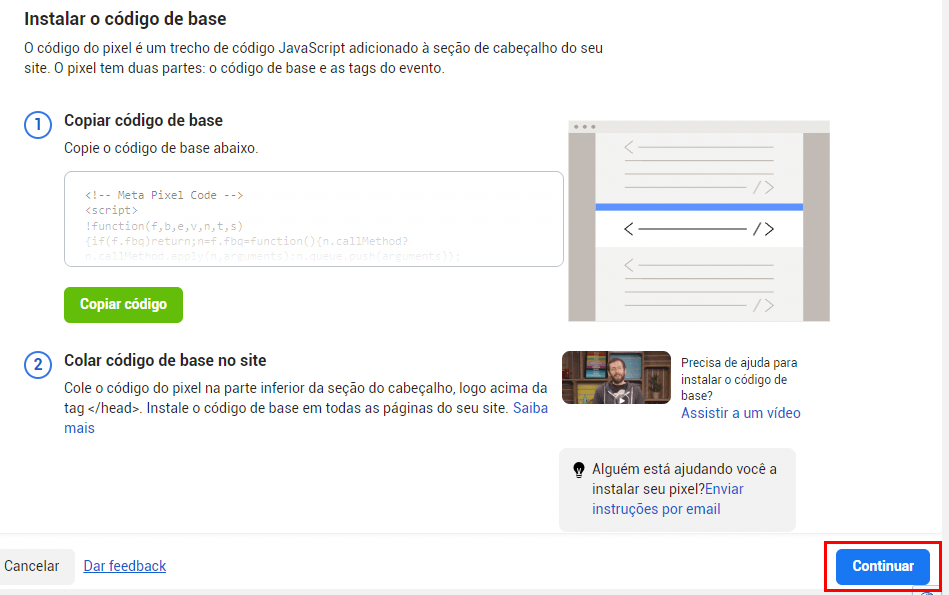The image size is (949, 595).
Task: Click the Precisa de ajuda text block
Action: [x=734, y=380]
